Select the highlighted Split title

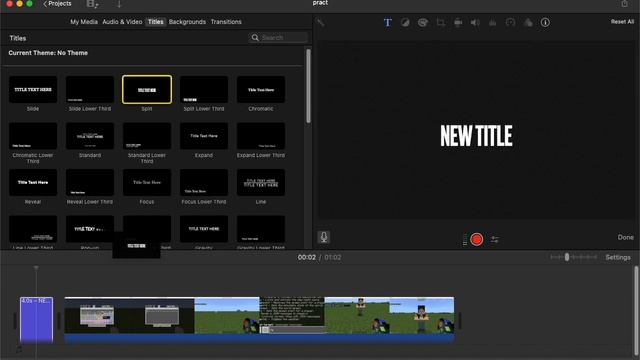pyautogui.click(x=147, y=89)
